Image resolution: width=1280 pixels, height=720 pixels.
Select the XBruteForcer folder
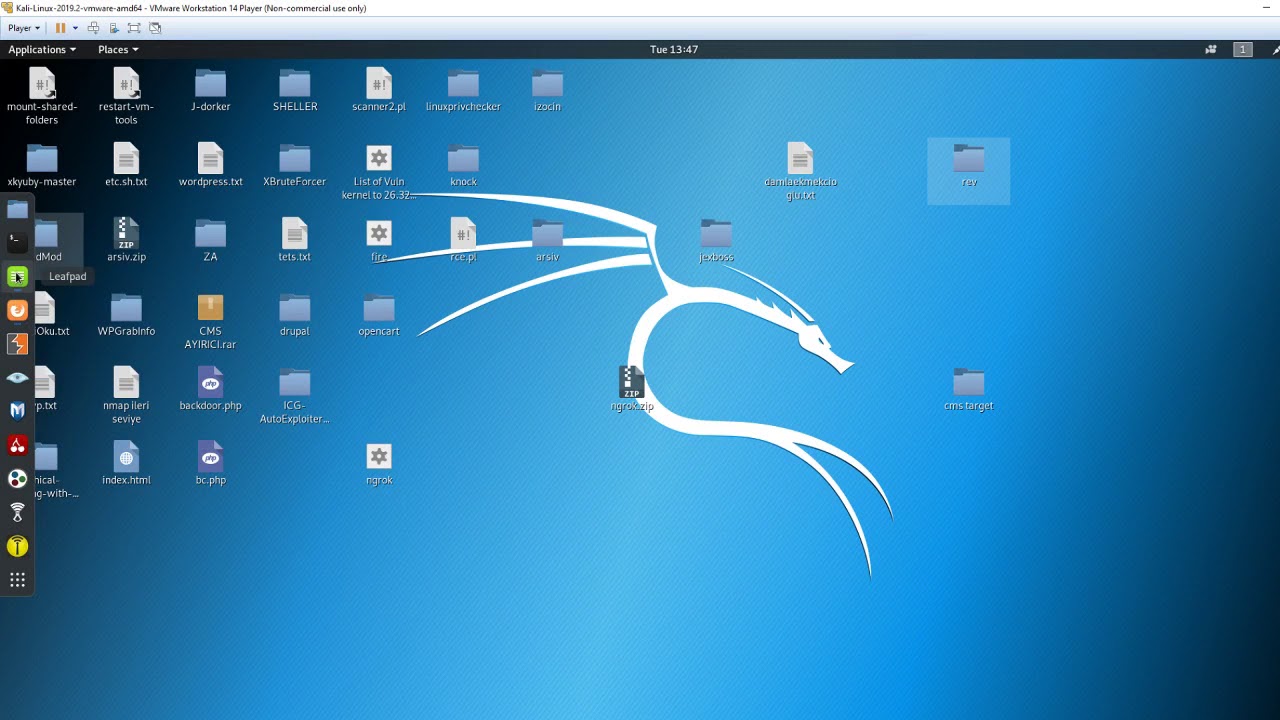(295, 166)
